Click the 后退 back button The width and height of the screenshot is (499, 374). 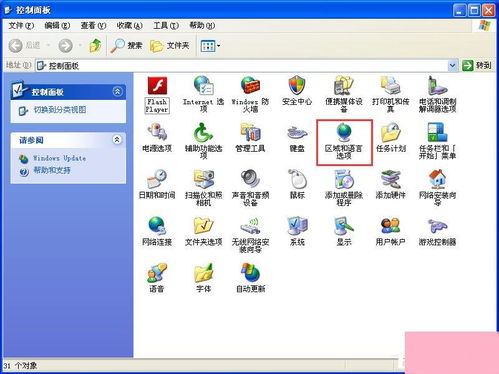[x=25, y=46]
